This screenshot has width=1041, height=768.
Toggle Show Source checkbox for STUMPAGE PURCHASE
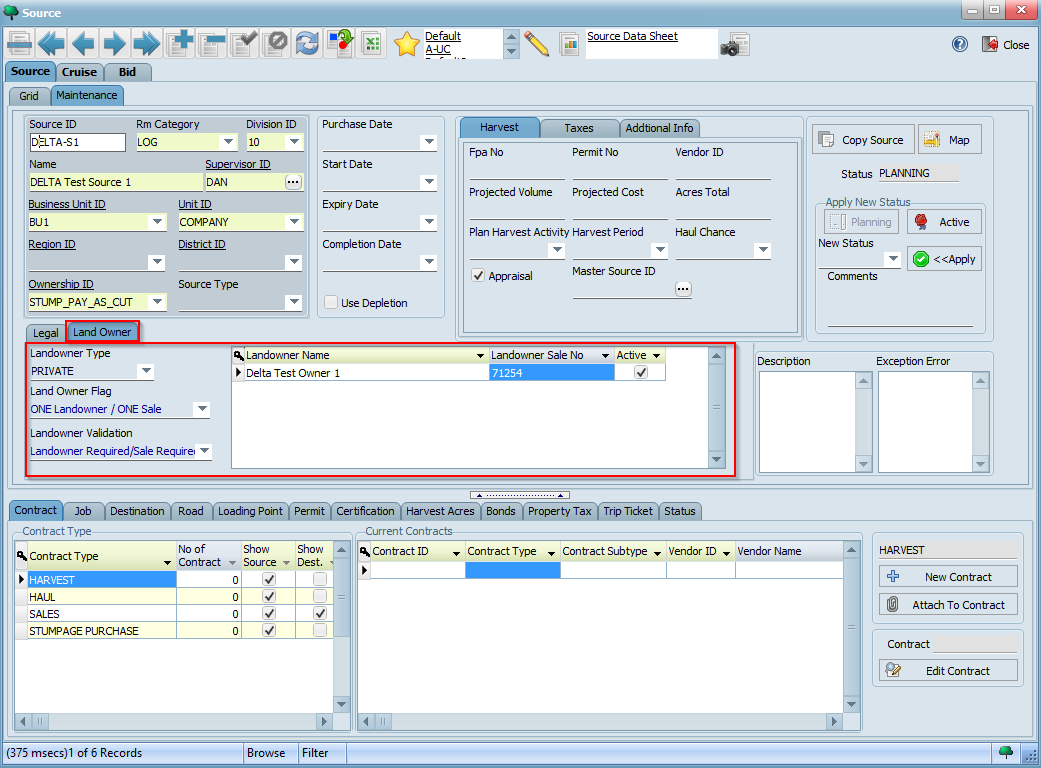[269, 630]
